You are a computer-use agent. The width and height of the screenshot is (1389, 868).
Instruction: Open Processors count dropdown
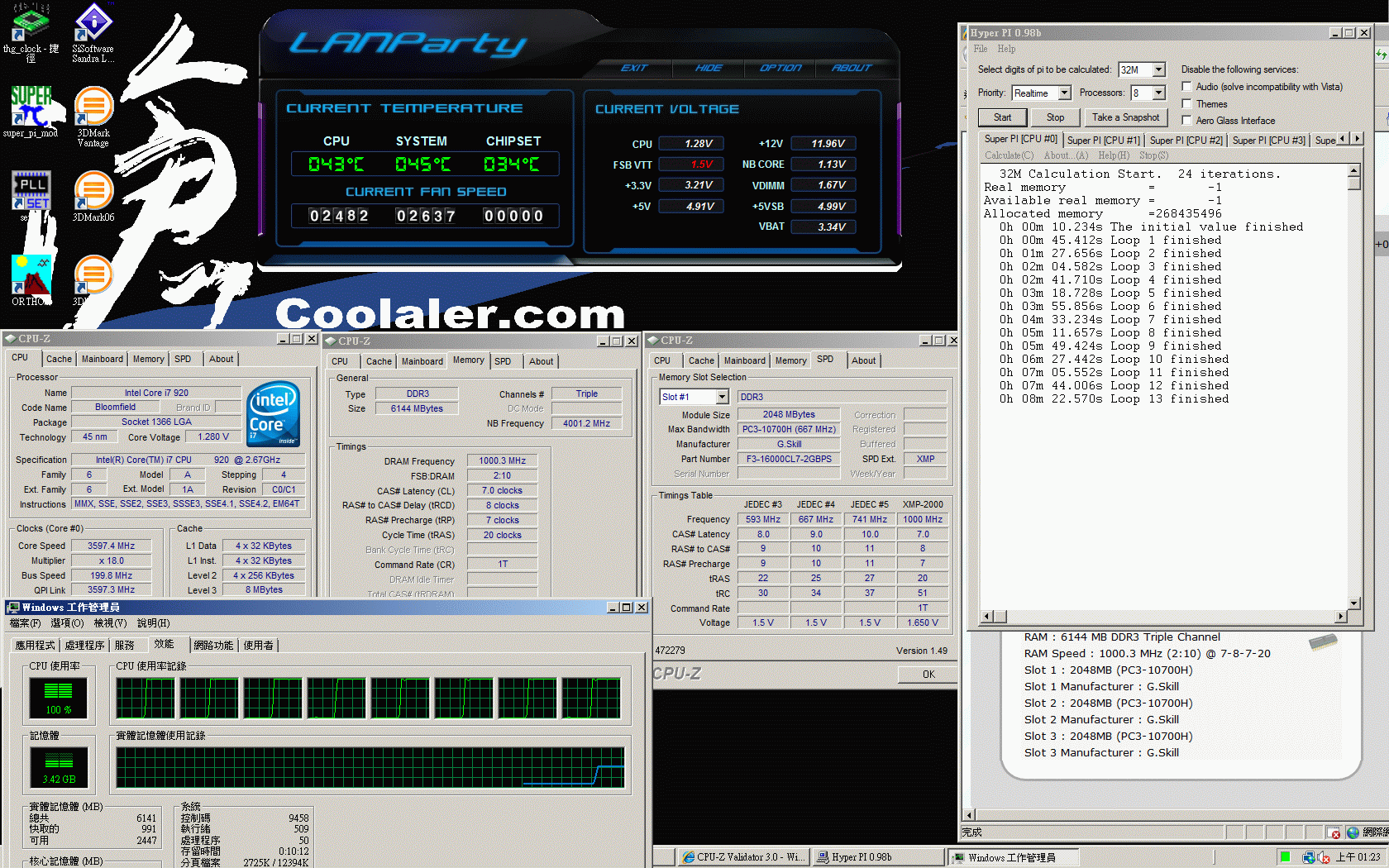[1158, 93]
